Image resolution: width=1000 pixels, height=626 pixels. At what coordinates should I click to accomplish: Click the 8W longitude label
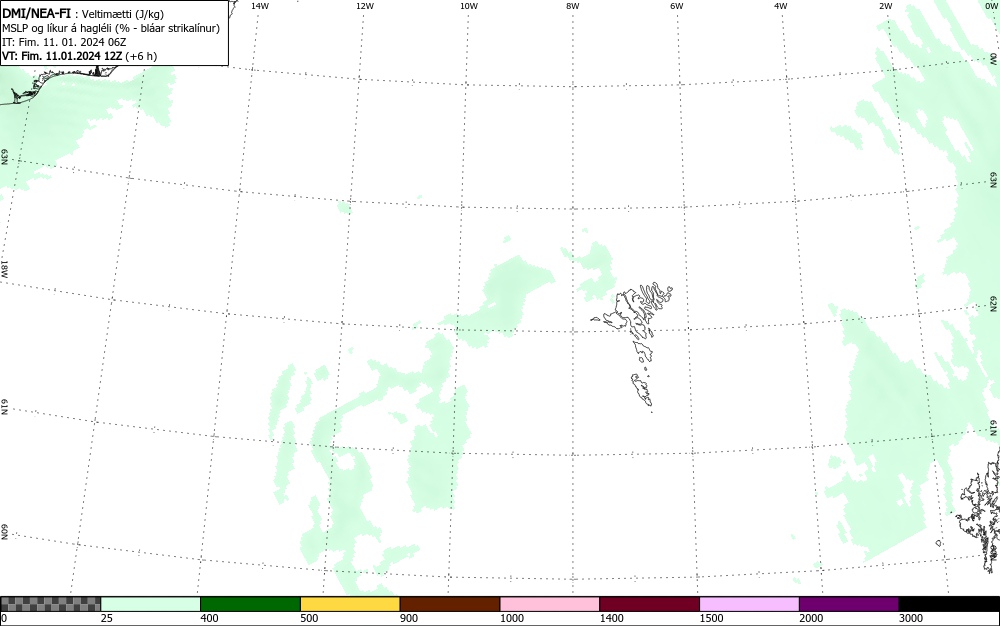pyautogui.click(x=573, y=6)
